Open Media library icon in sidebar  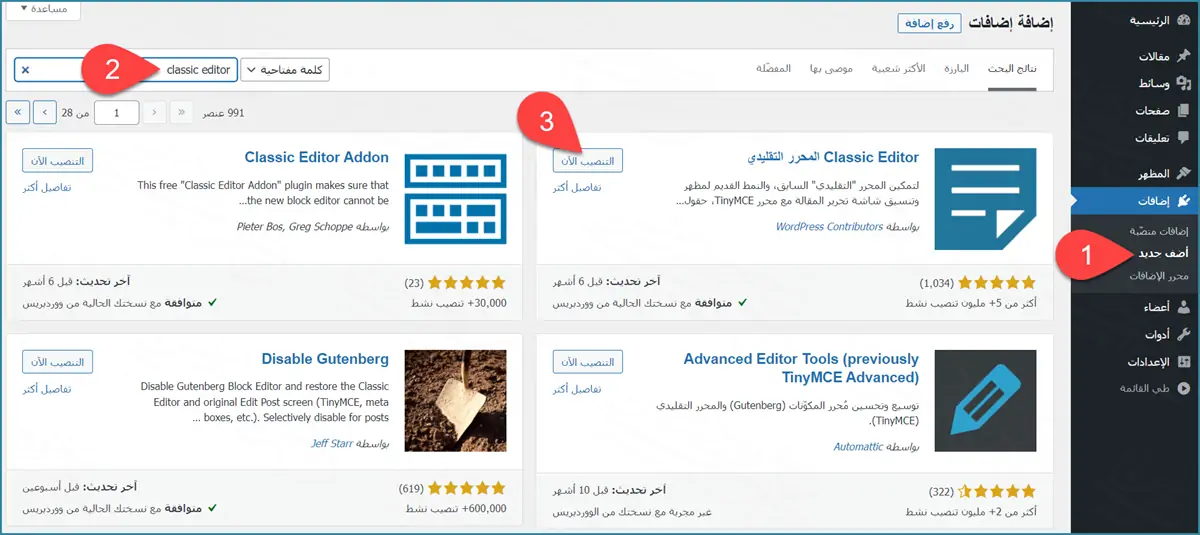(x=1184, y=83)
